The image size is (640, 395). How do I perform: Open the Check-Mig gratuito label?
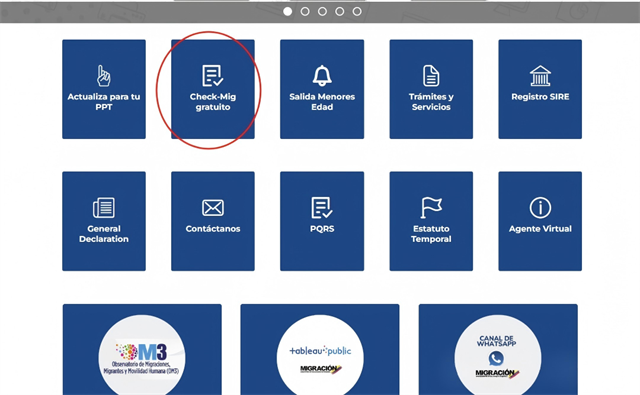point(213,102)
